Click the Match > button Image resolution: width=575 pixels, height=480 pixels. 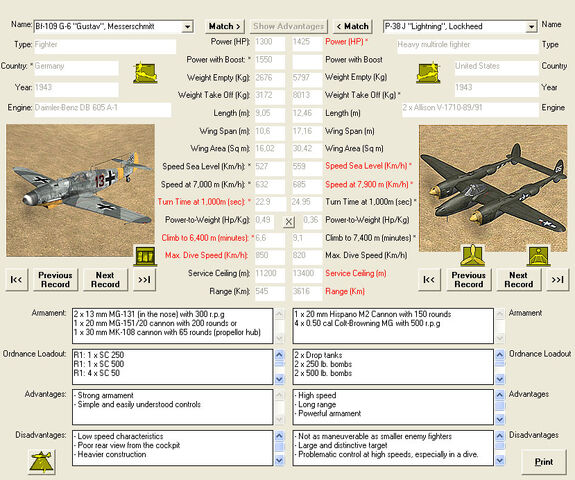click(x=224, y=26)
